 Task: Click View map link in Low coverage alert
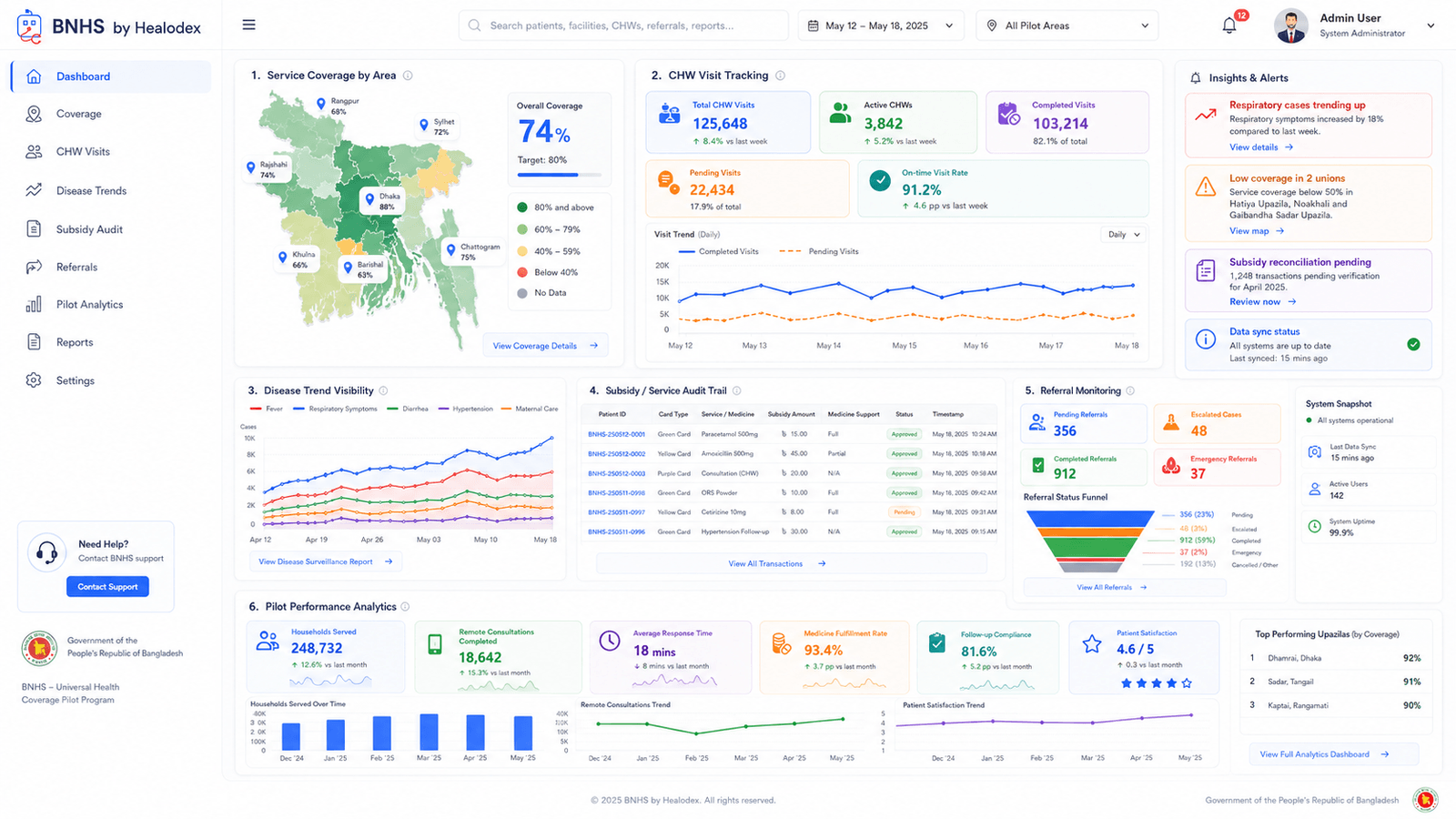point(1257,231)
